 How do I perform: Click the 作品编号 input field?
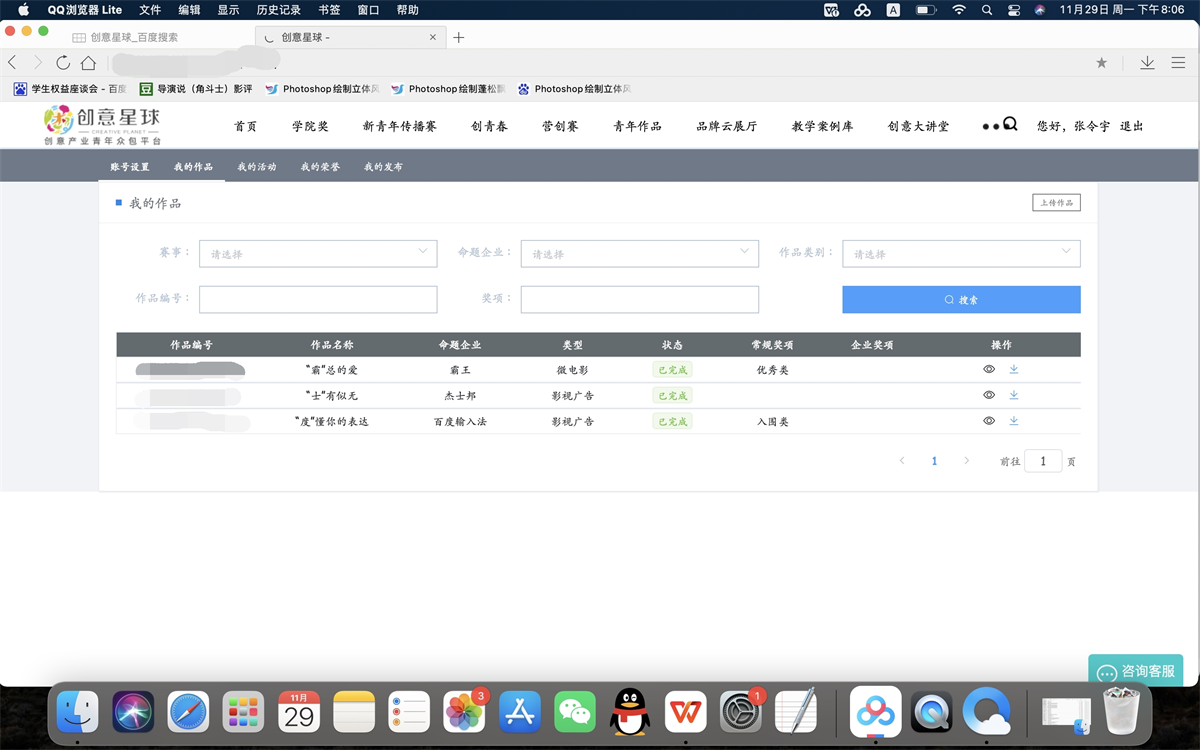(x=318, y=299)
